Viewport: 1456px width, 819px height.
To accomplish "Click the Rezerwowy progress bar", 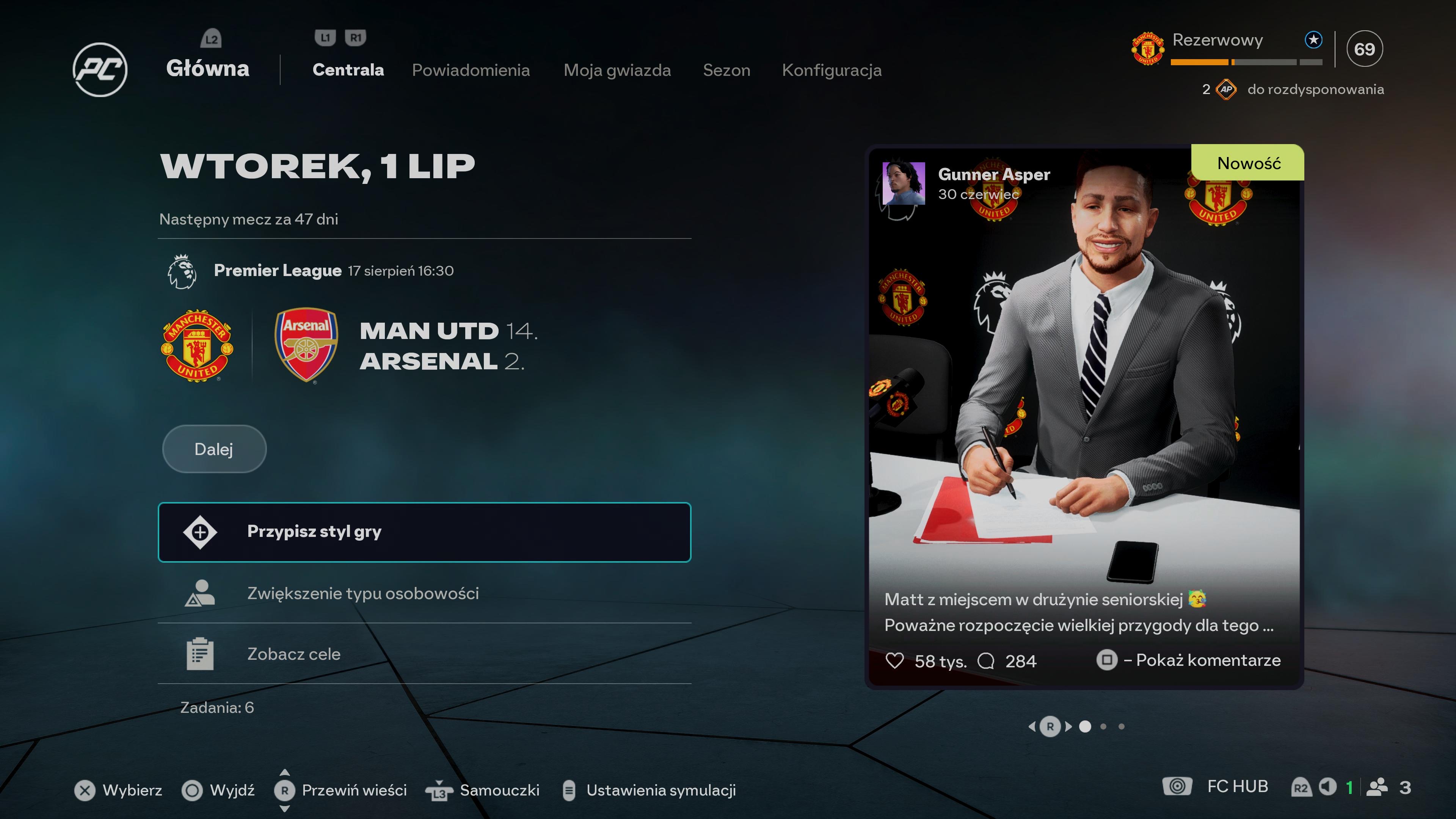I will (x=1246, y=62).
